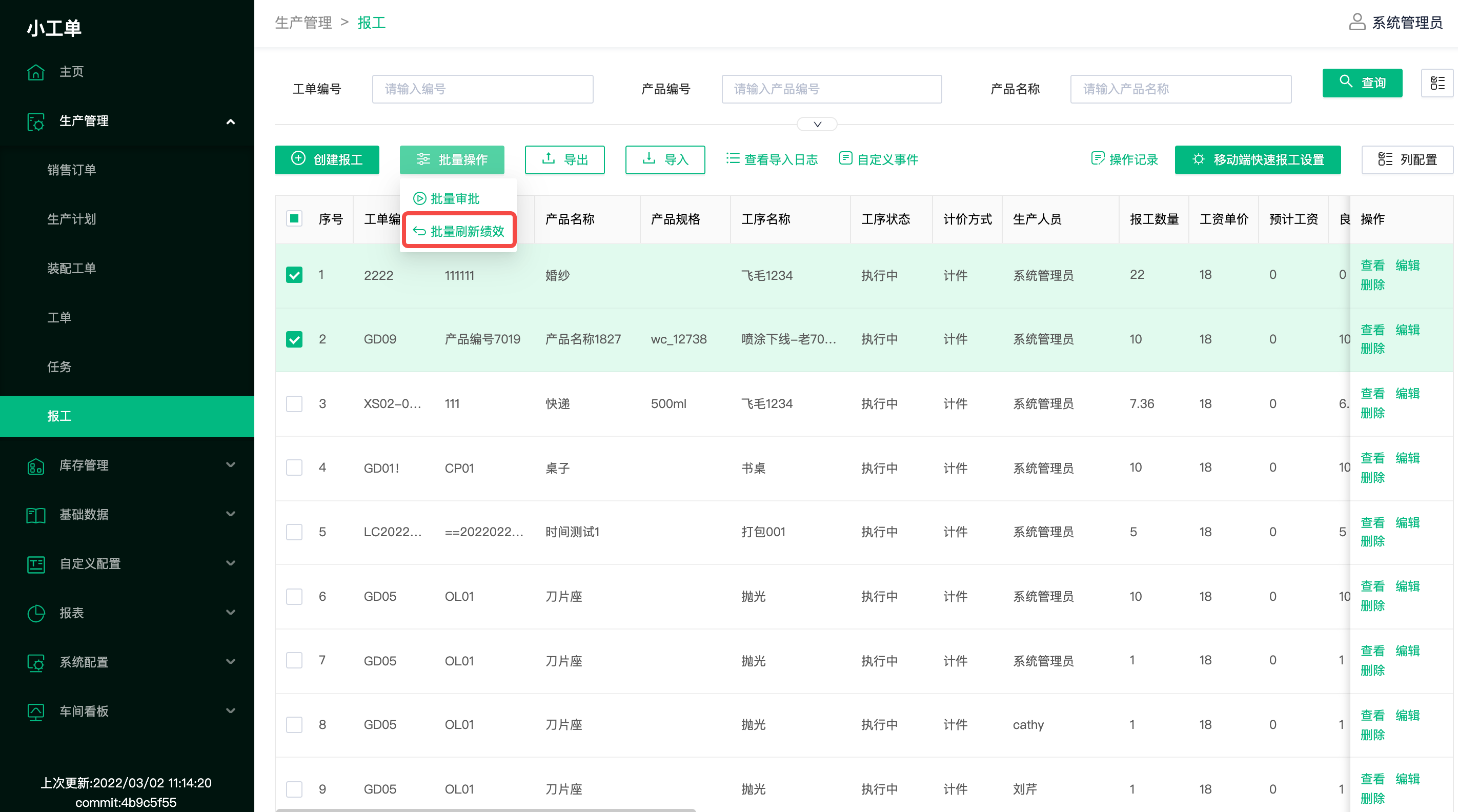Click 查看 for row 1 (婚纱)
Image resolution: width=1458 pixels, height=812 pixels.
pyautogui.click(x=1372, y=266)
